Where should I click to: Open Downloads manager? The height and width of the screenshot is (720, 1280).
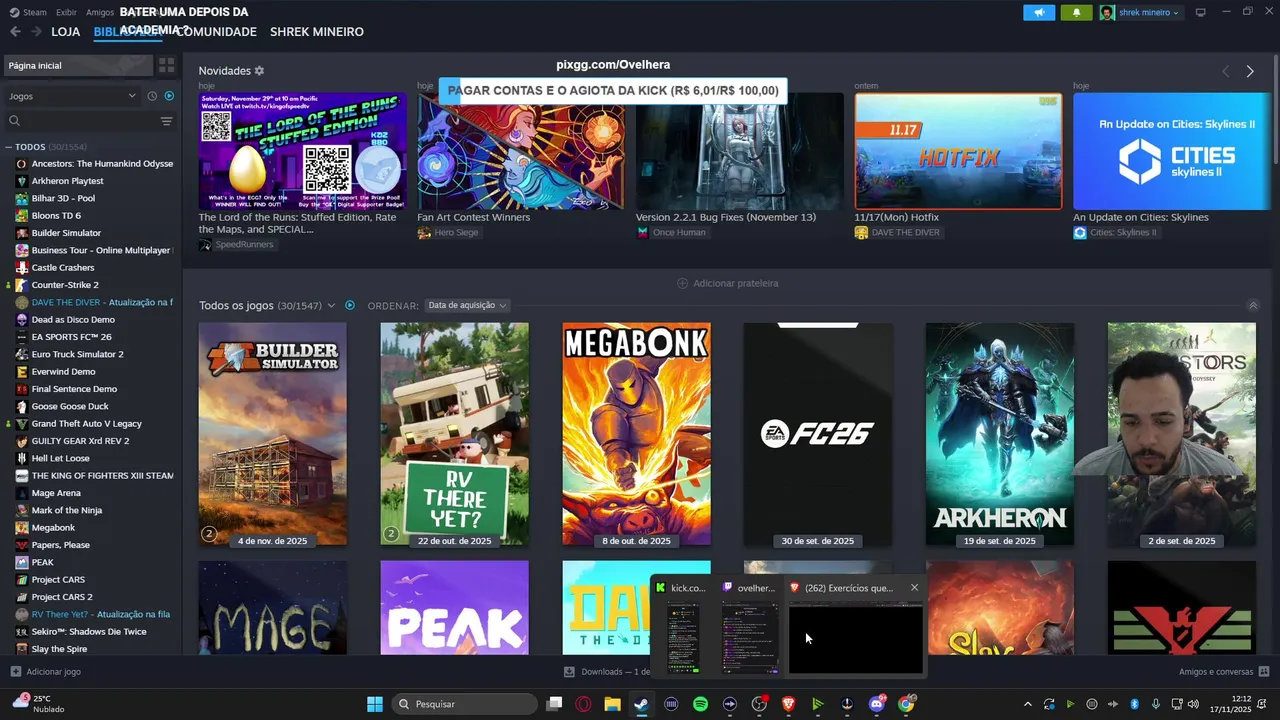(x=607, y=672)
